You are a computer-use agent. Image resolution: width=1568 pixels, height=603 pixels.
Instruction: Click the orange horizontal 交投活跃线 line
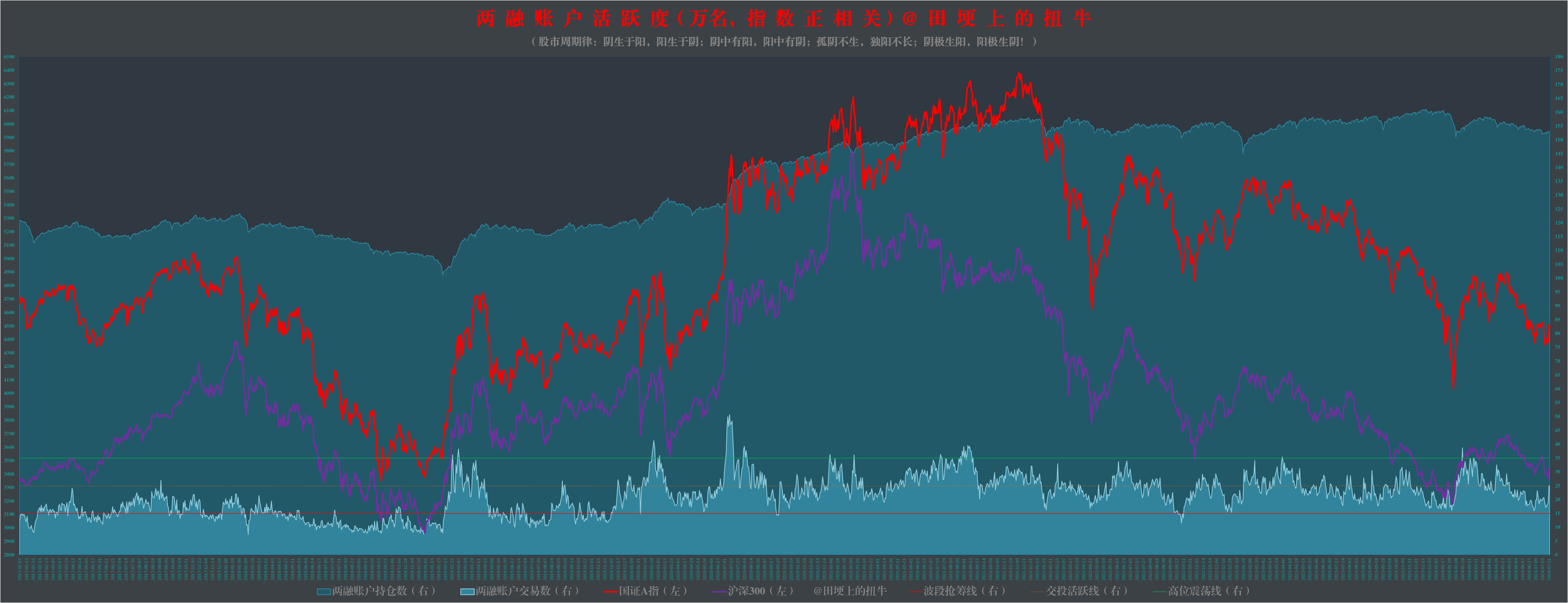point(785,486)
